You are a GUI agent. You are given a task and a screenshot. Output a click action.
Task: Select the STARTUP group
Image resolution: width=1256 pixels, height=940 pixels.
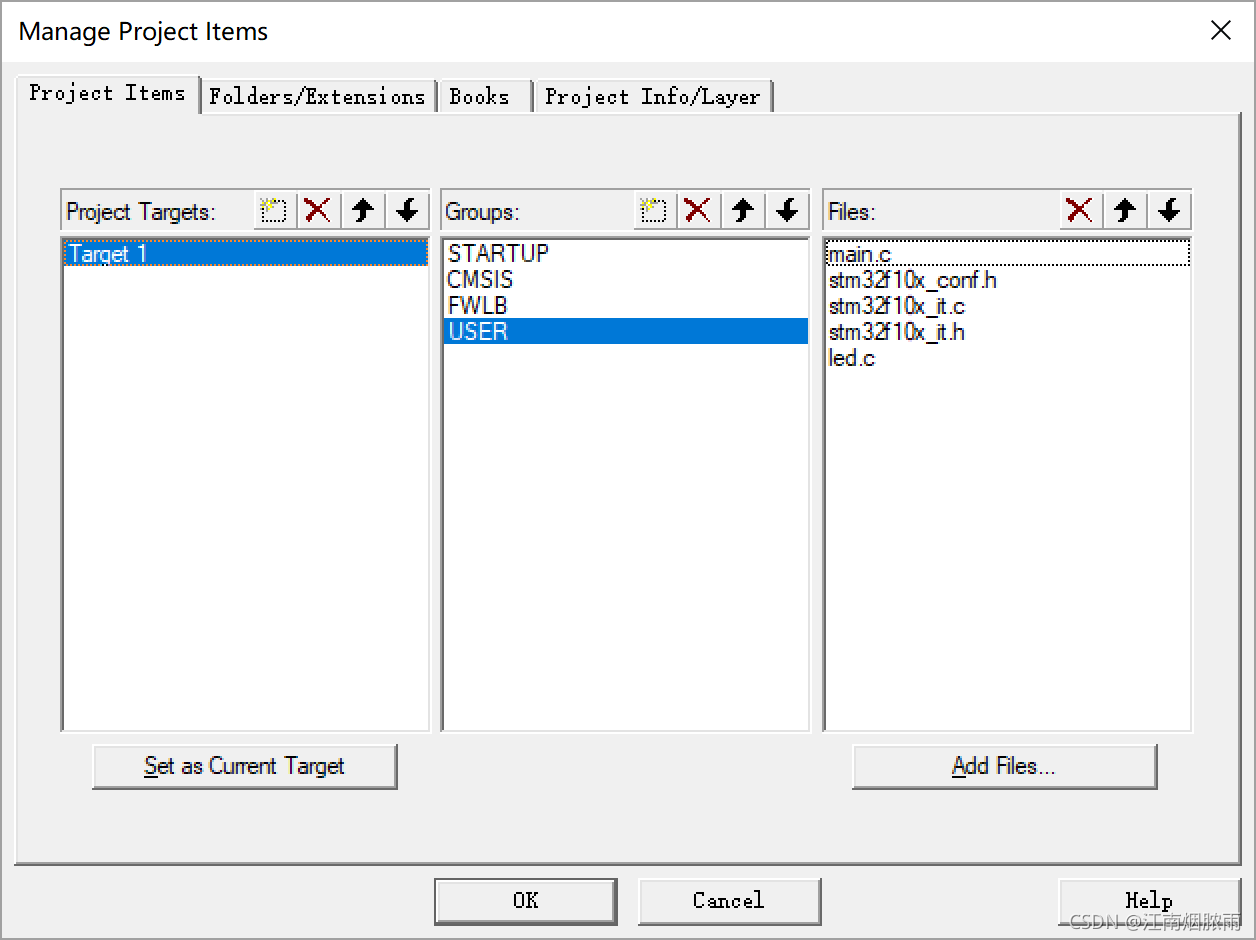(x=625, y=254)
